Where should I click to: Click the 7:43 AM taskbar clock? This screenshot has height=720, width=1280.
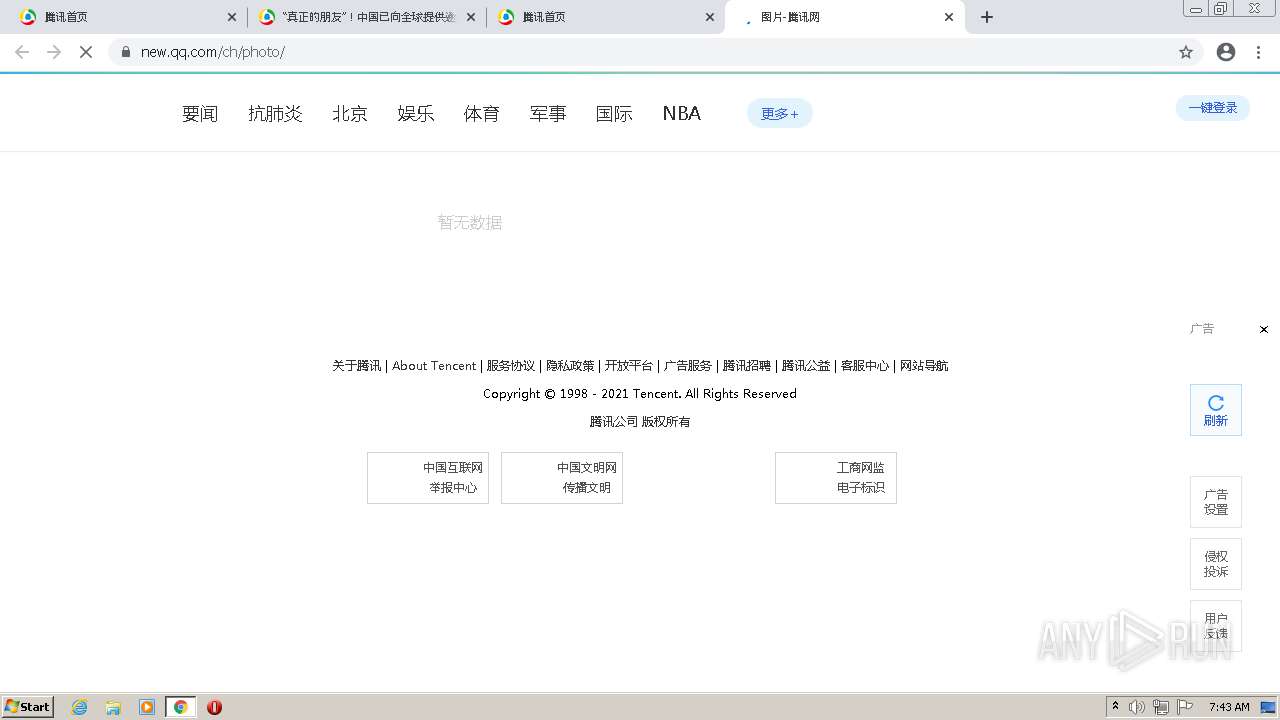(x=1229, y=707)
